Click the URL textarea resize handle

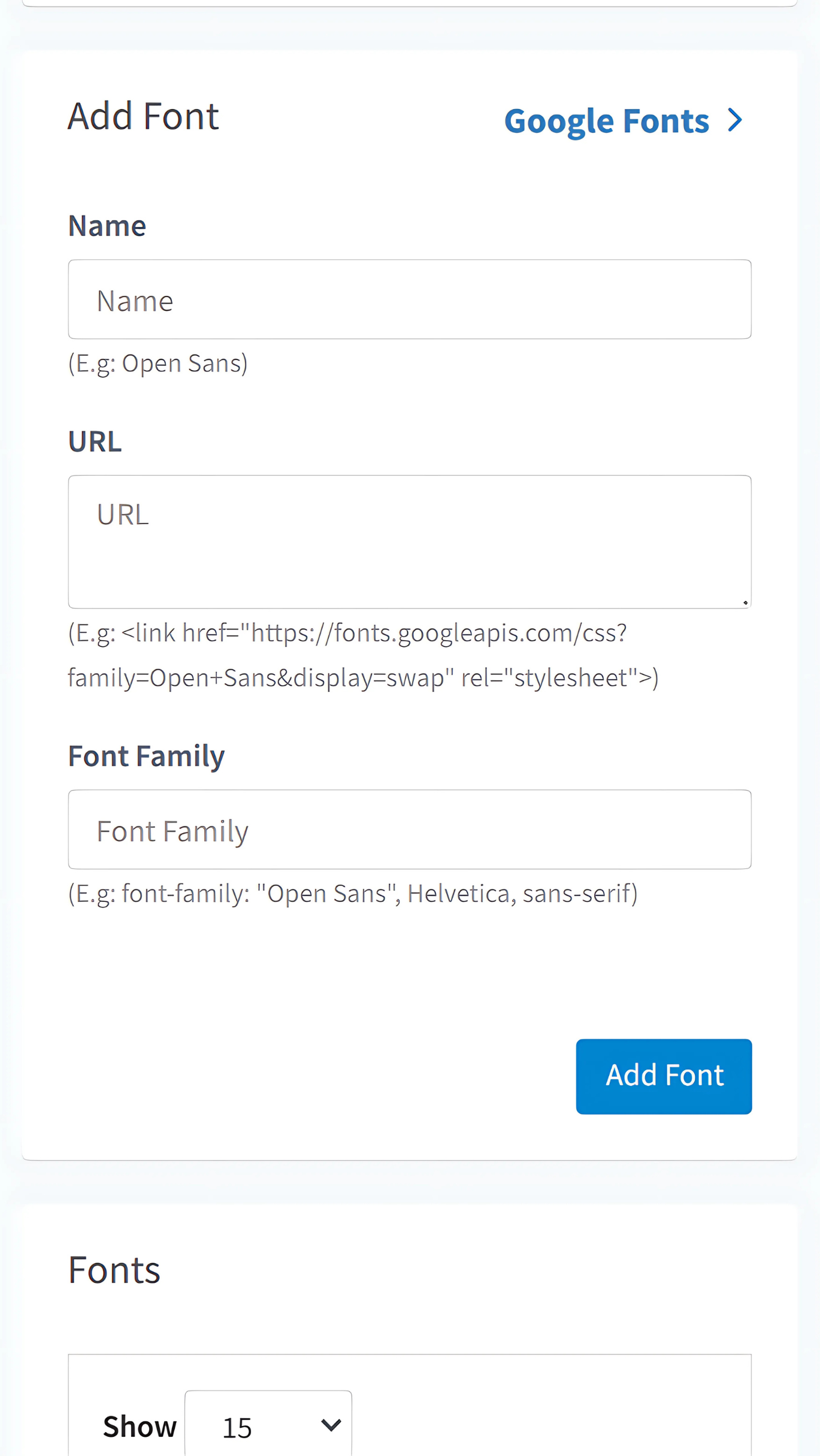(745, 602)
